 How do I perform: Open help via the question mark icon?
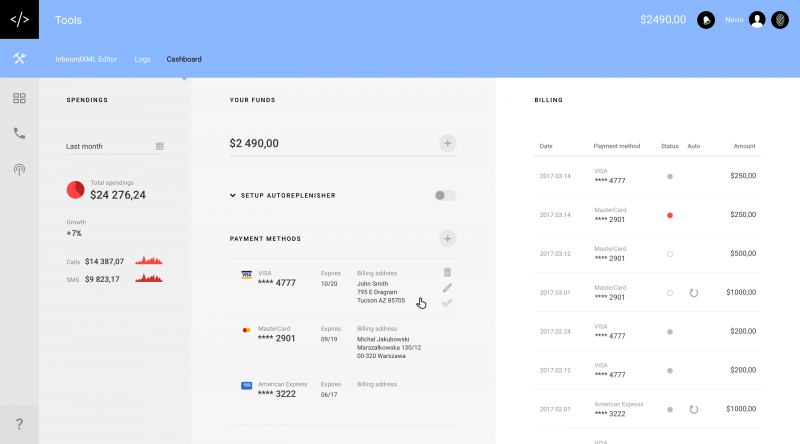click(x=19, y=424)
